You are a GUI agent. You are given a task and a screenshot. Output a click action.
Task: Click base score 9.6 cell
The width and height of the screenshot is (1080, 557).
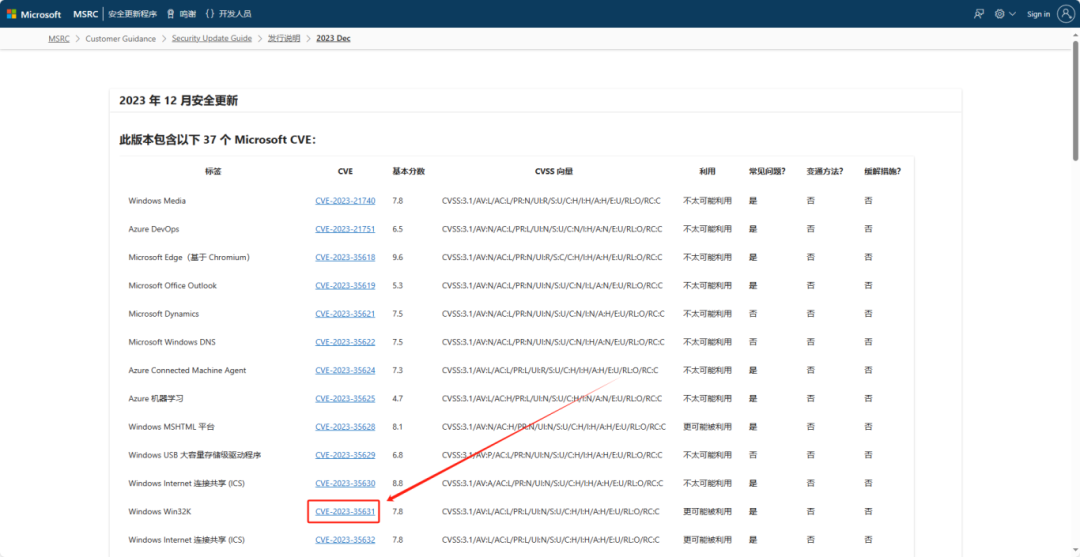pos(397,257)
